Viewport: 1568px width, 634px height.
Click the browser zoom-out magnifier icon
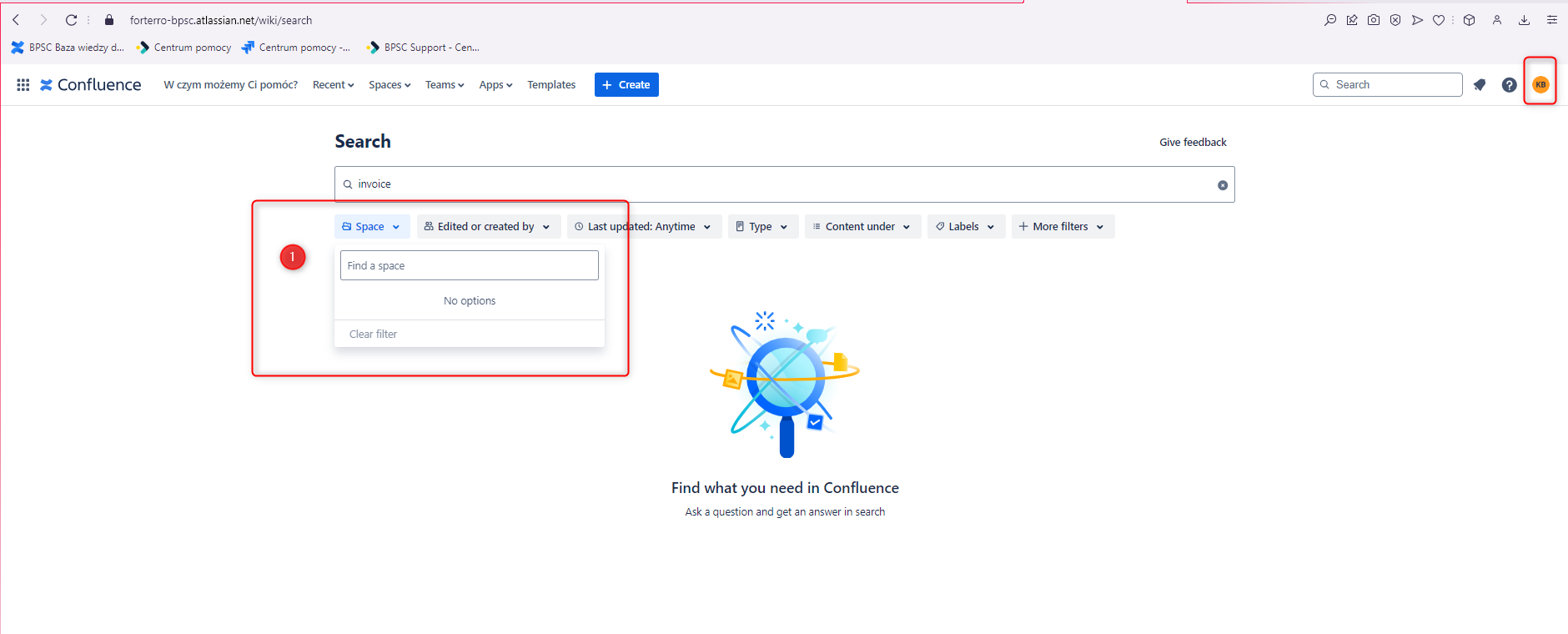[1330, 20]
